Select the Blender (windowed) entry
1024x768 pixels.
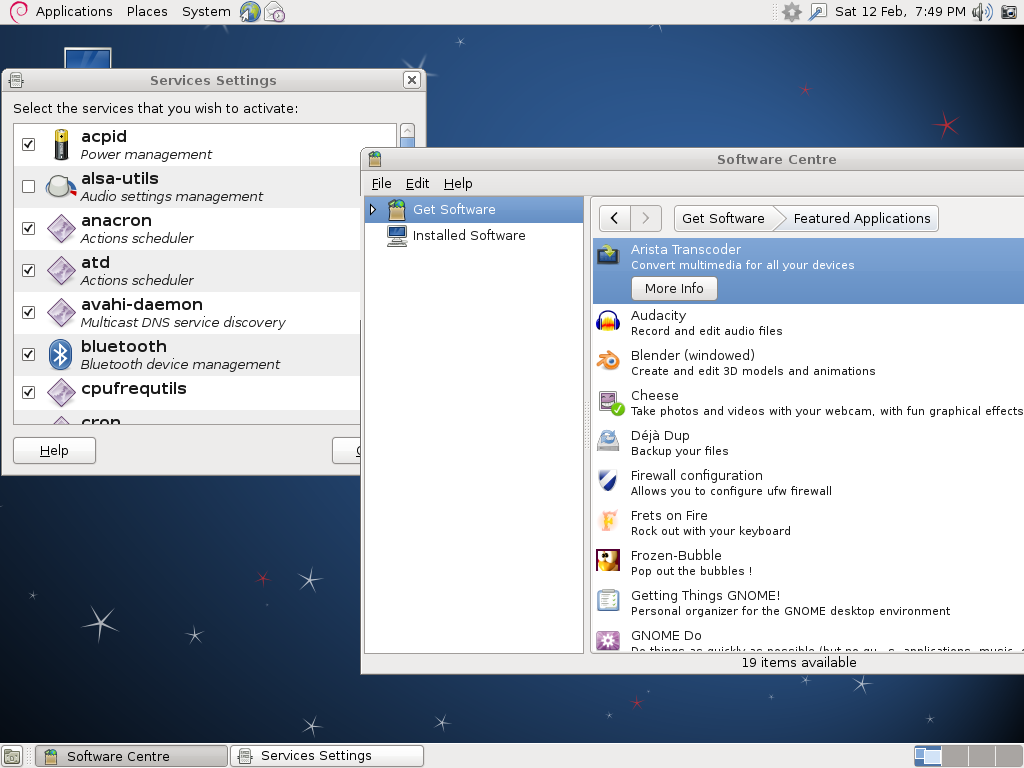pyautogui.click(x=808, y=362)
